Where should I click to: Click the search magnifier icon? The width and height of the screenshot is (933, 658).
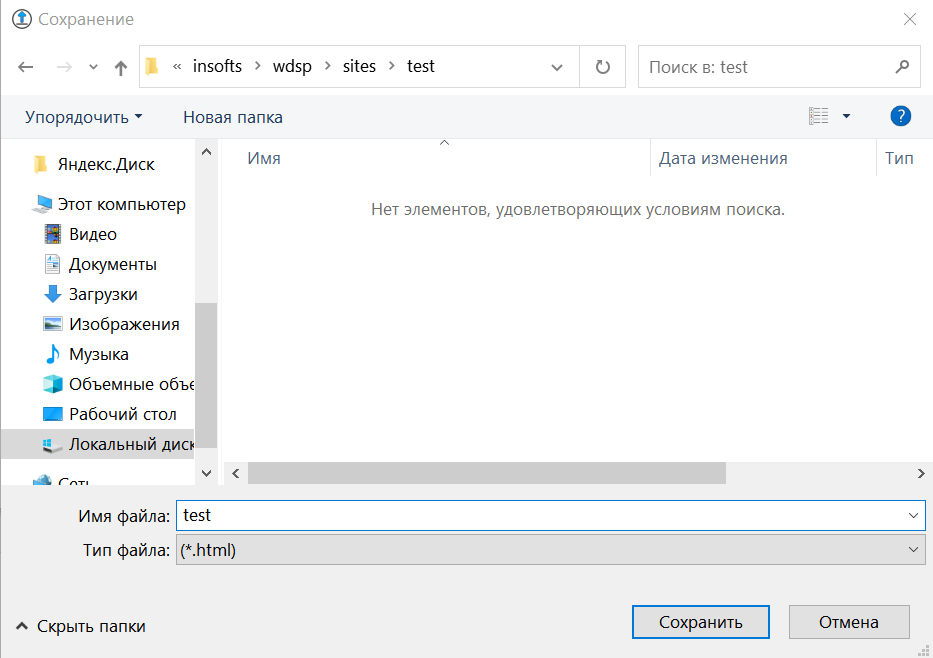pyautogui.click(x=903, y=67)
